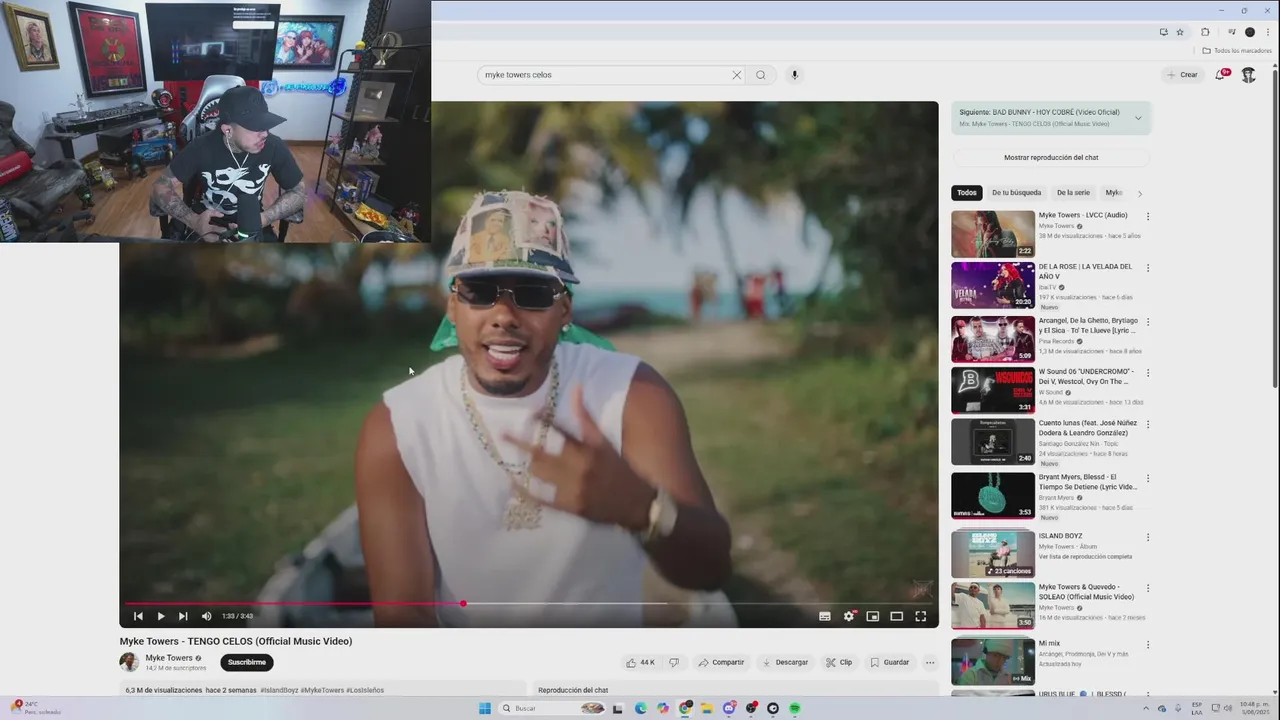Click the taskbar Buscar search box
This screenshot has height=720, width=1280.
[x=551, y=708]
